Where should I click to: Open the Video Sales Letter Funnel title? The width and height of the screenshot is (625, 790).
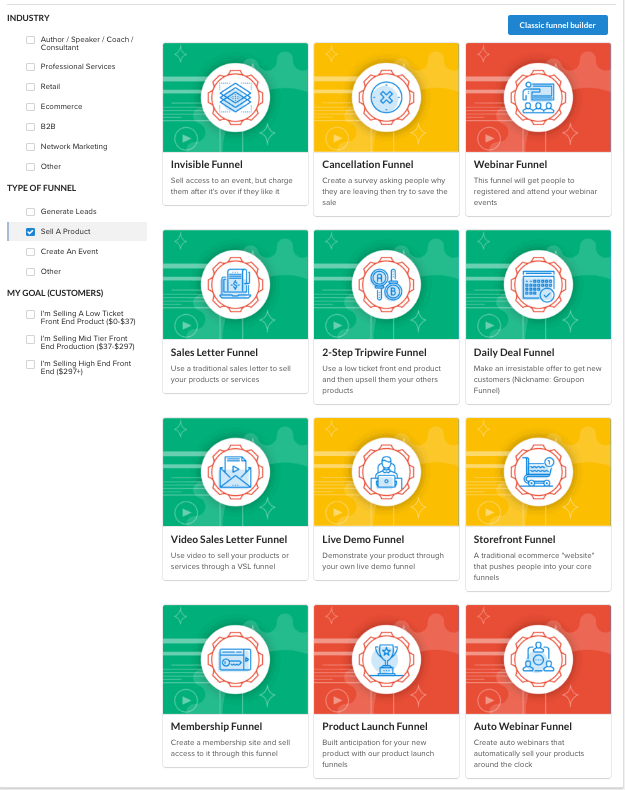pyautogui.click(x=229, y=540)
